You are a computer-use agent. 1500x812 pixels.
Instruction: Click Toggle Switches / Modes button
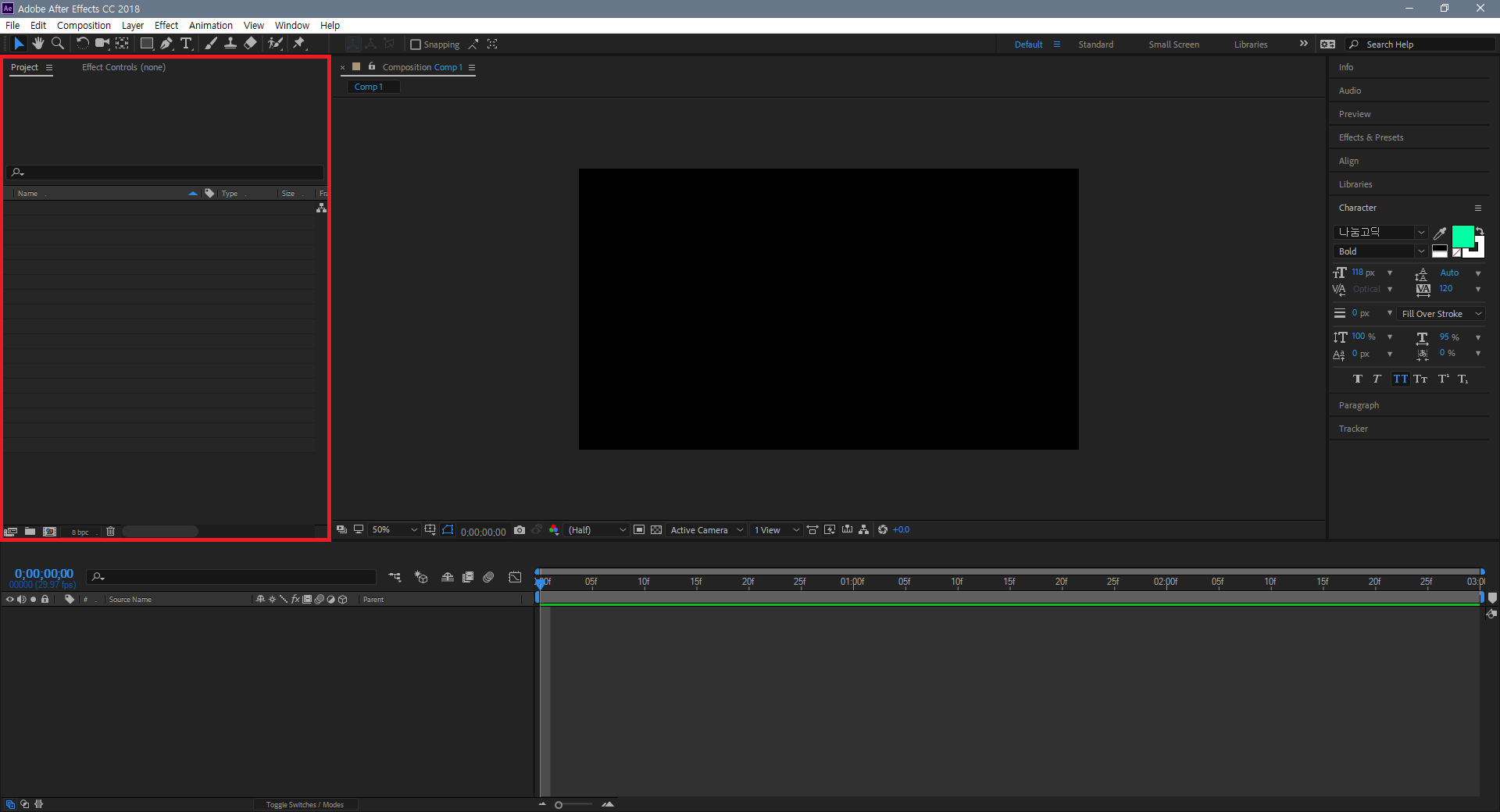point(305,804)
